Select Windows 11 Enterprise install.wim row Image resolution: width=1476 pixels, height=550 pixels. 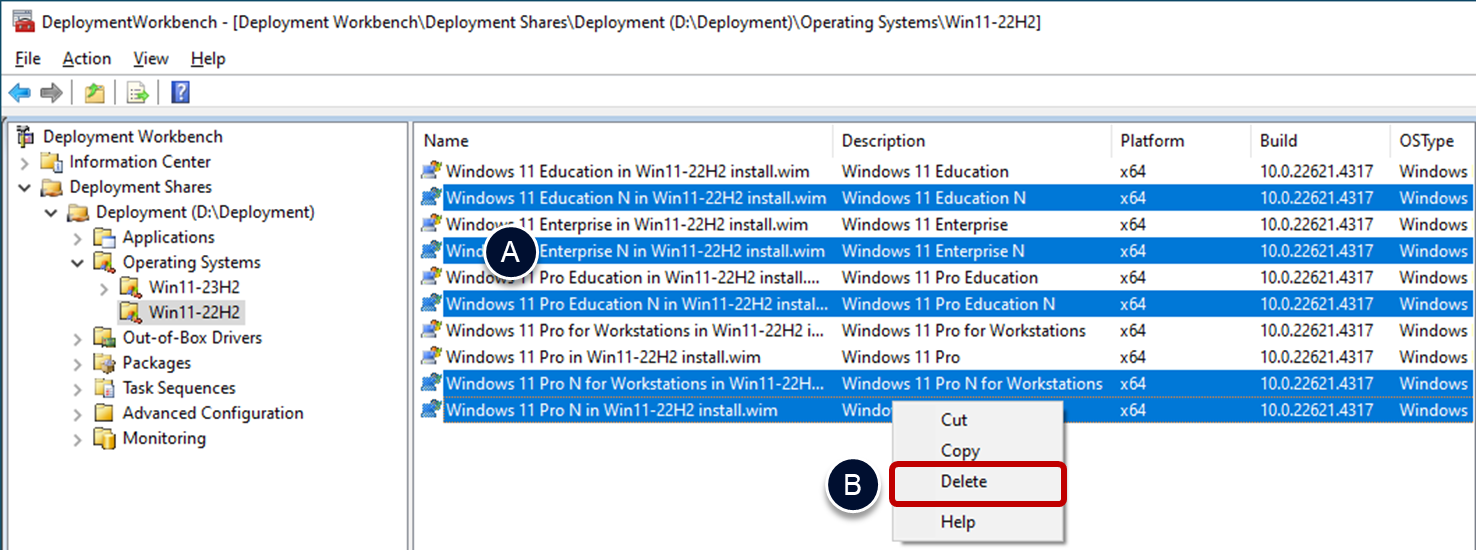point(627,224)
